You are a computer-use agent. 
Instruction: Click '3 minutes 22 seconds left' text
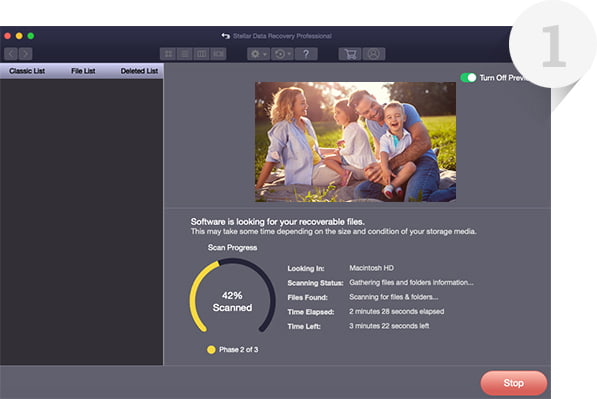[x=389, y=326]
